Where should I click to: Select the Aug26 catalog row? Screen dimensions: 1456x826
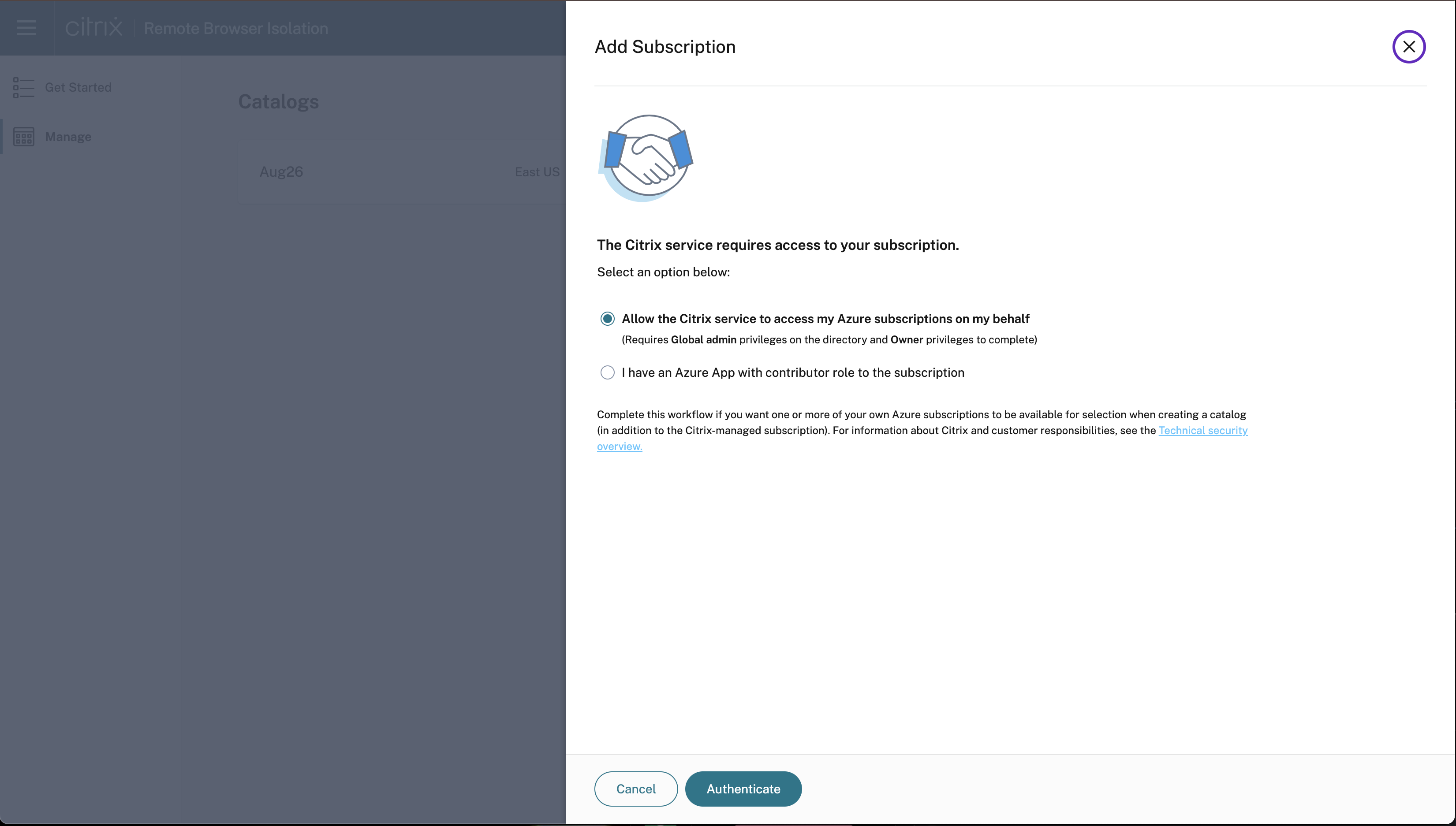[281, 172]
